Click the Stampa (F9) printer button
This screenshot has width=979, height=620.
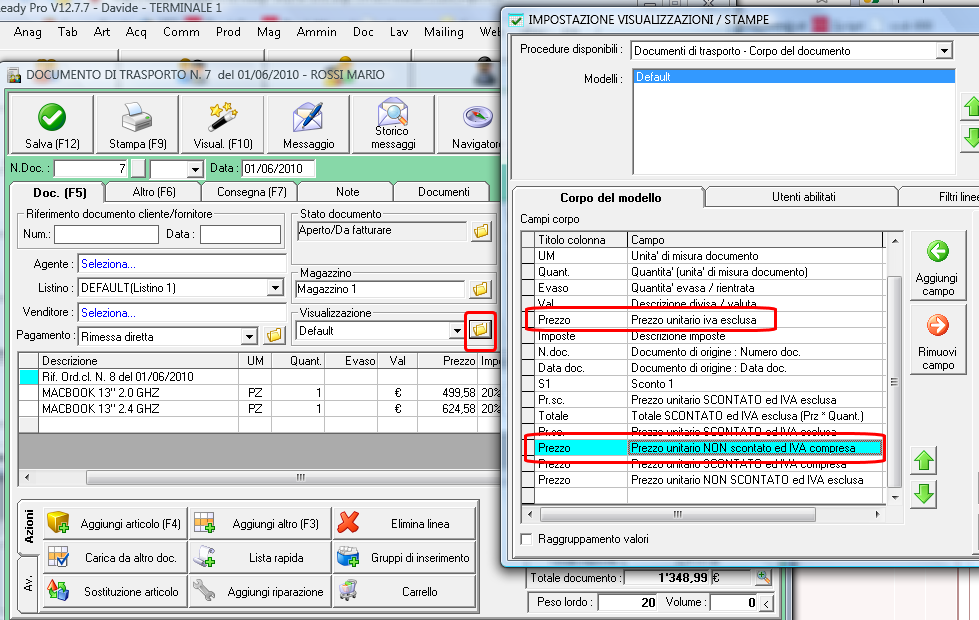pyautogui.click(x=137, y=124)
